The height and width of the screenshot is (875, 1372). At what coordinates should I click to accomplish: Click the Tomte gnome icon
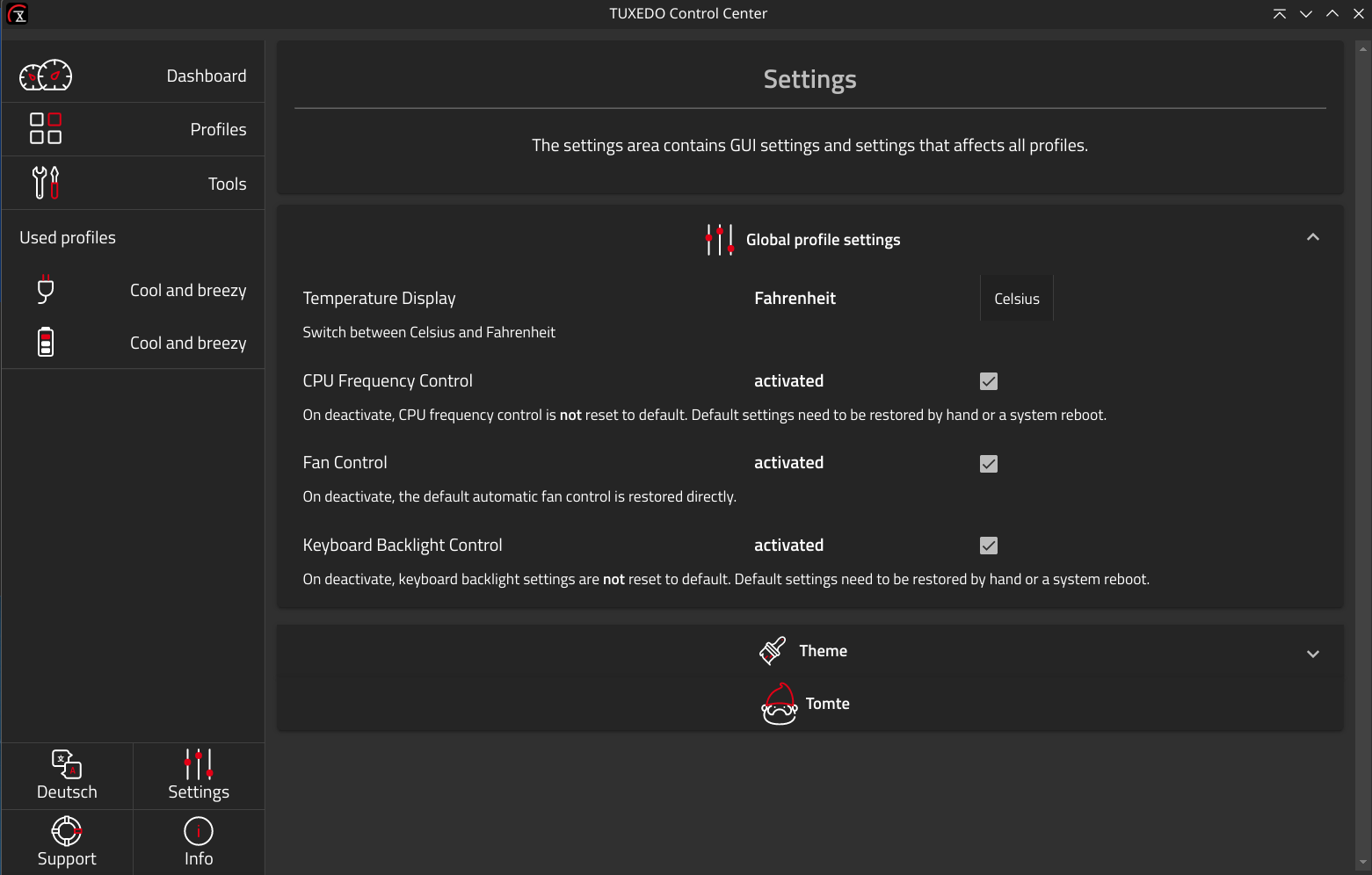point(780,704)
